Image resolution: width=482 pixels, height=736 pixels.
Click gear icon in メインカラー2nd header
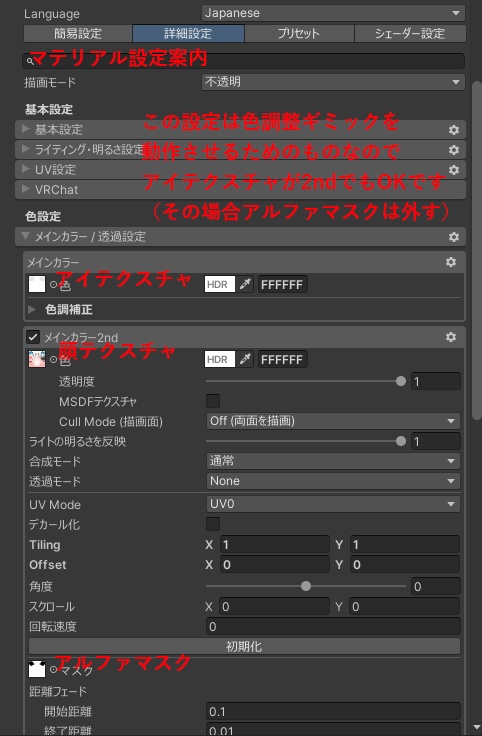[451, 337]
